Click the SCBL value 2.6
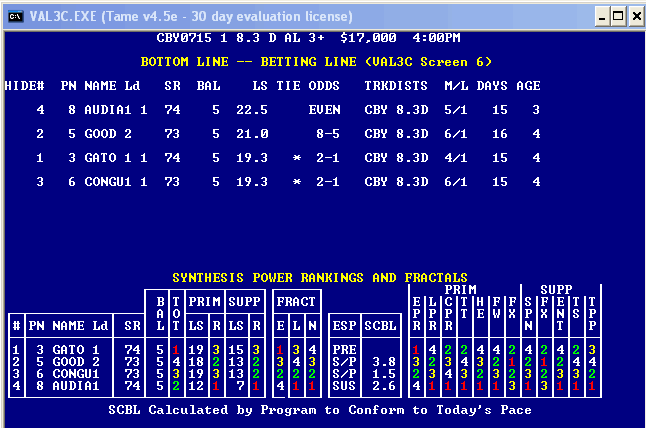Image resolution: width=646 pixels, height=428 pixels. pyautogui.click(x=384, y=386)
